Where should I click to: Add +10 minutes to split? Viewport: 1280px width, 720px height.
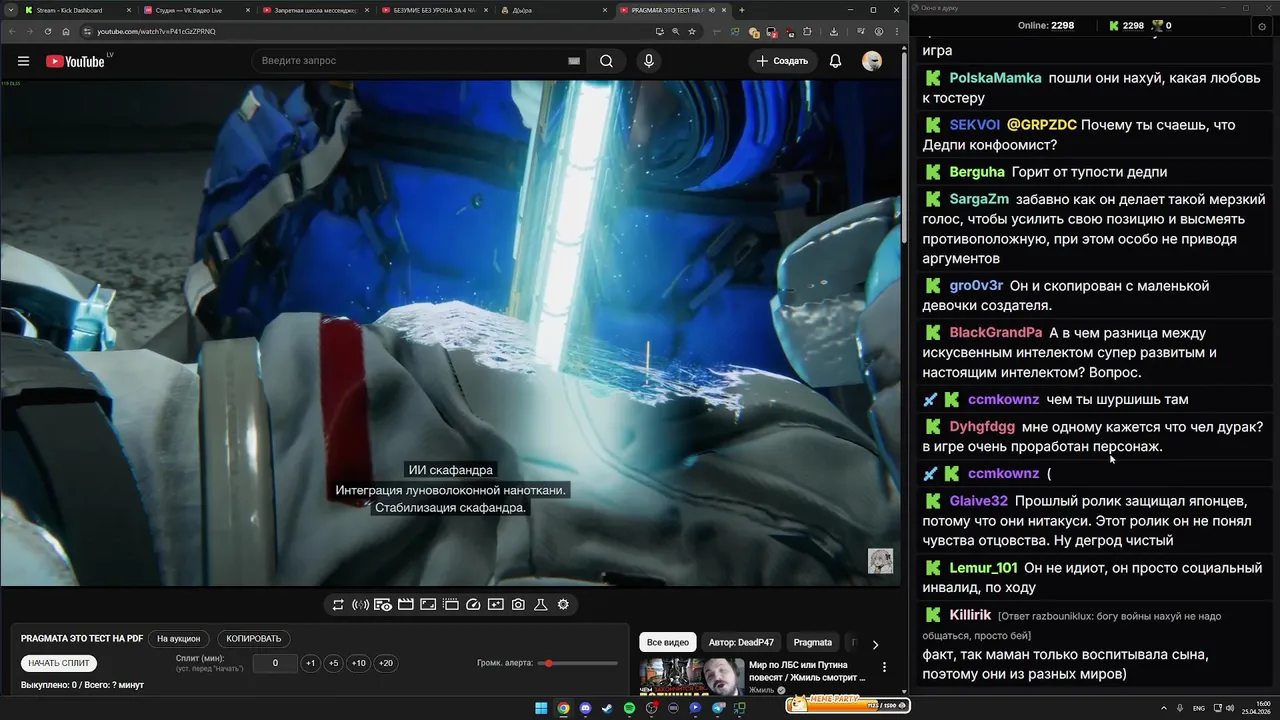pyautogui.click(x=359, y=663)
